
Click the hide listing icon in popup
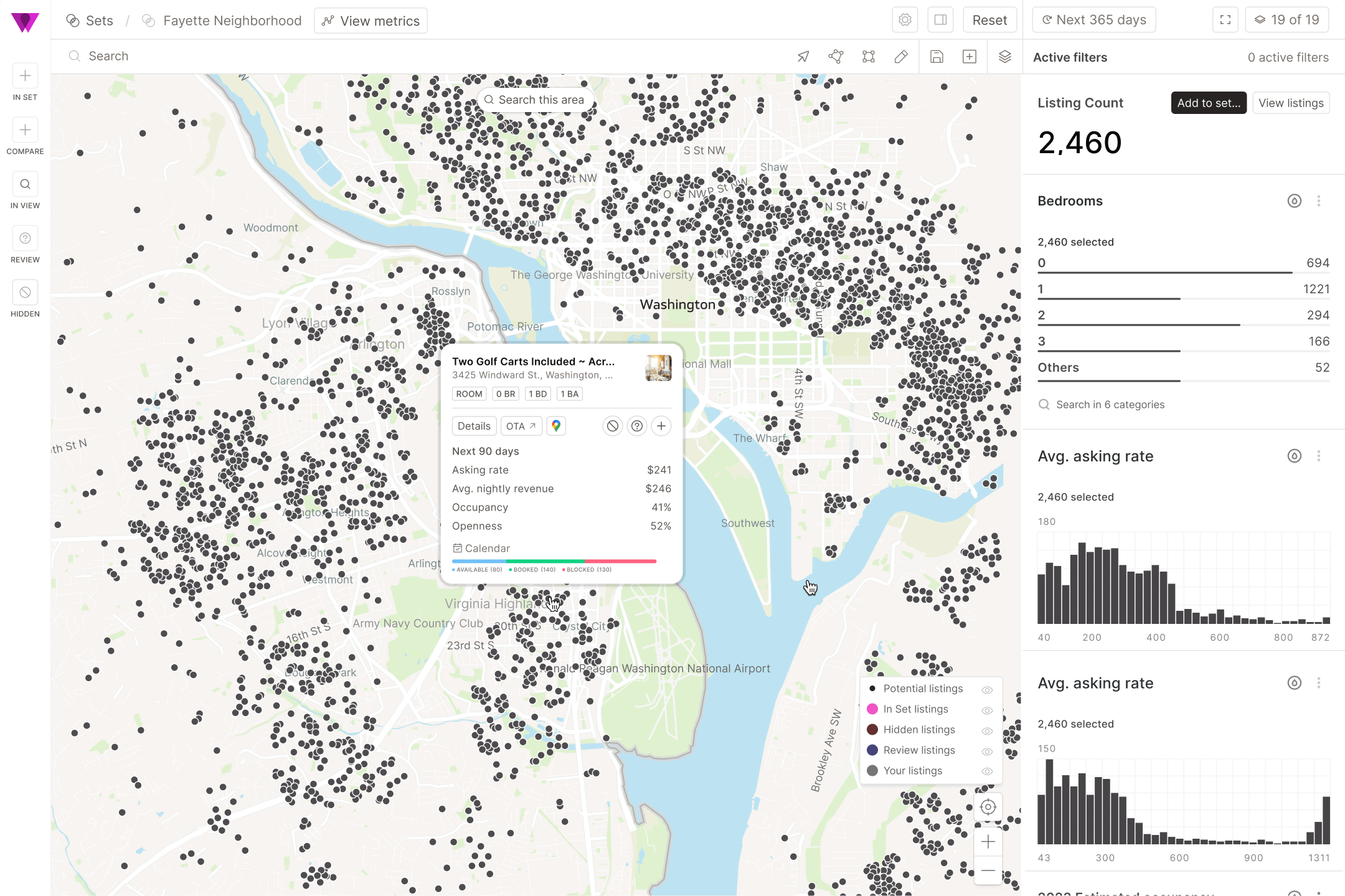613,426
